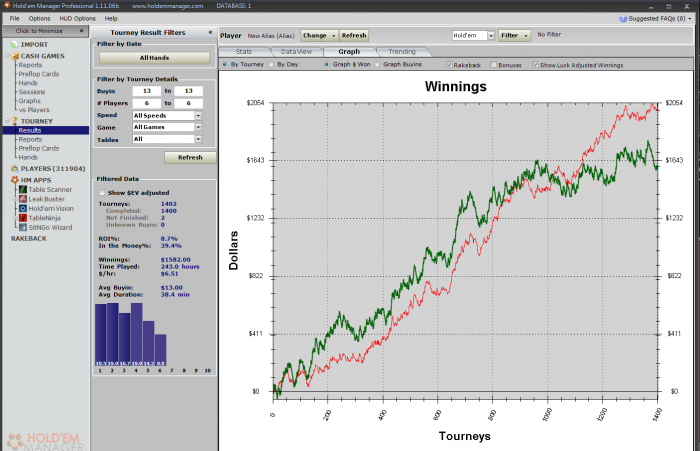Screen dimensions: 700x451
Task: Select the By Day radio button
Action: click(271, 64)
